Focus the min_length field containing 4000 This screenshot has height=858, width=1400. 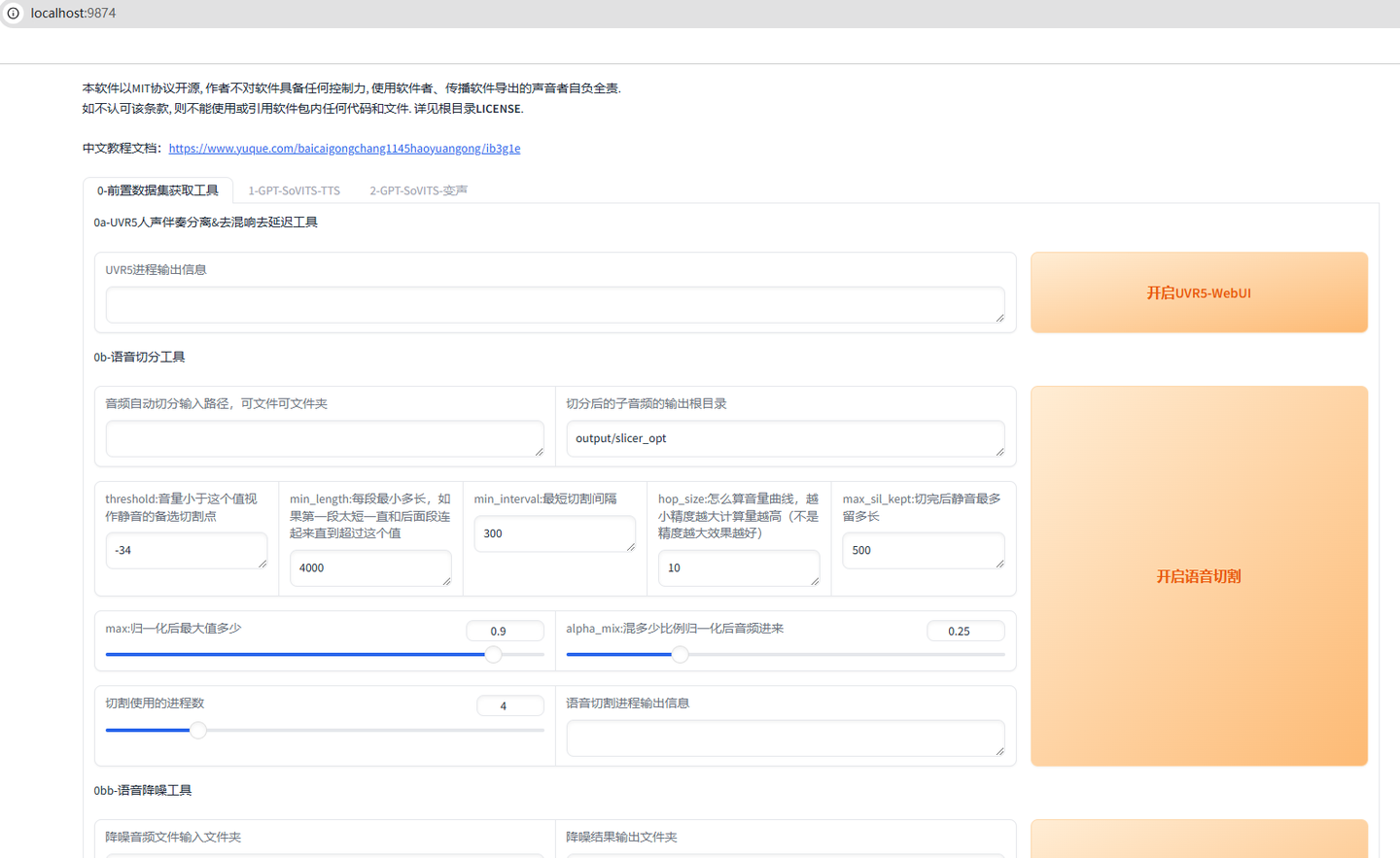click(370, 567)
